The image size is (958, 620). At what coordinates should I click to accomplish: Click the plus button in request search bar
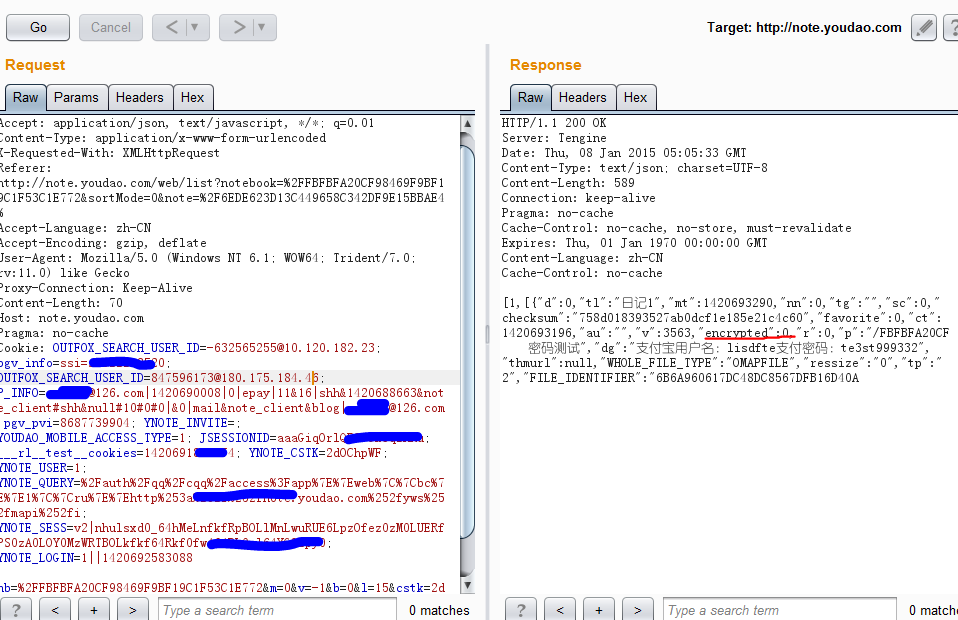click(x=93, y=610)
